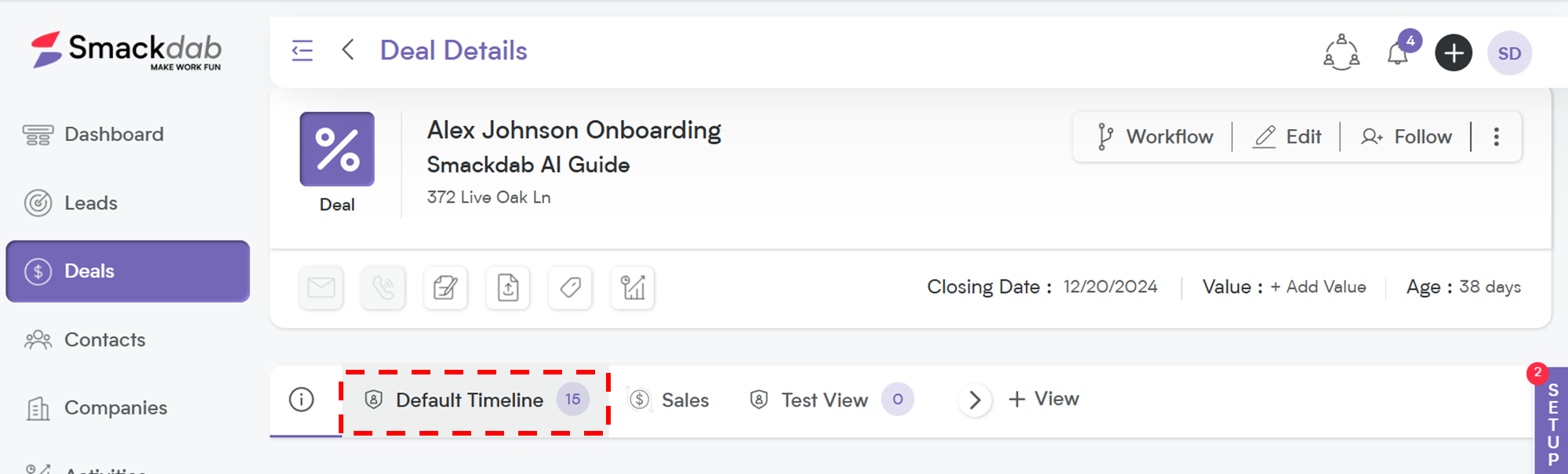The height and width of the screenshot is (474, 1568).
Task: Open the SD user avatar menu
Action: [x=1509, y=53]
